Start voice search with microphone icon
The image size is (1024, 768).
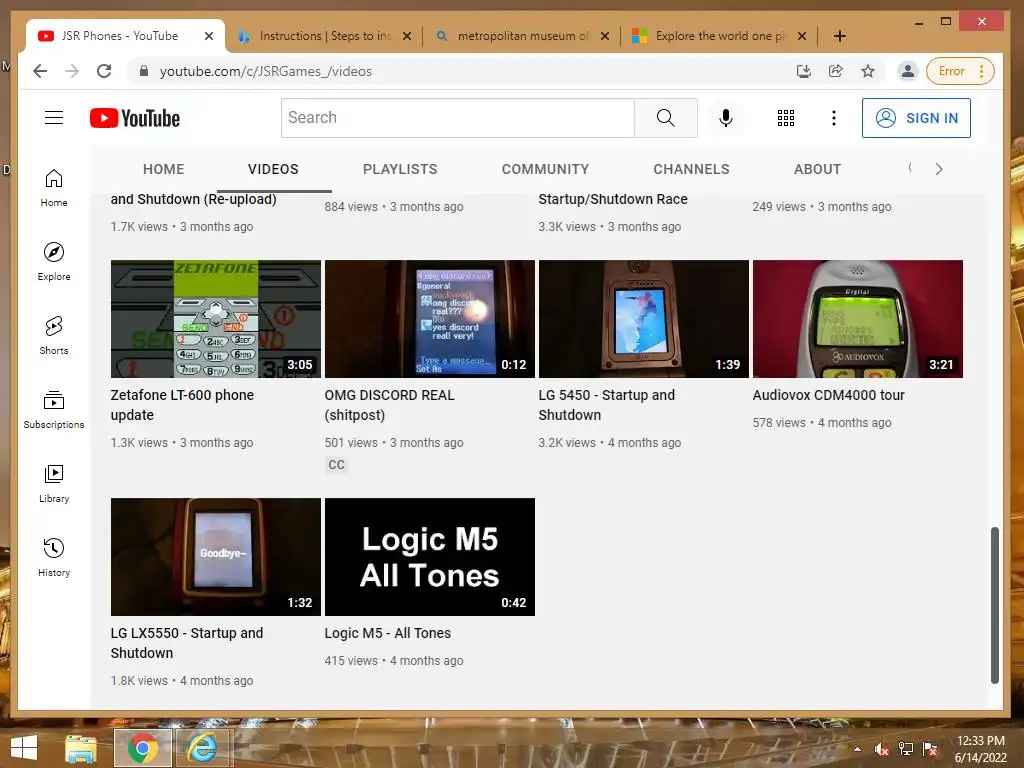(x=726, y=118)
